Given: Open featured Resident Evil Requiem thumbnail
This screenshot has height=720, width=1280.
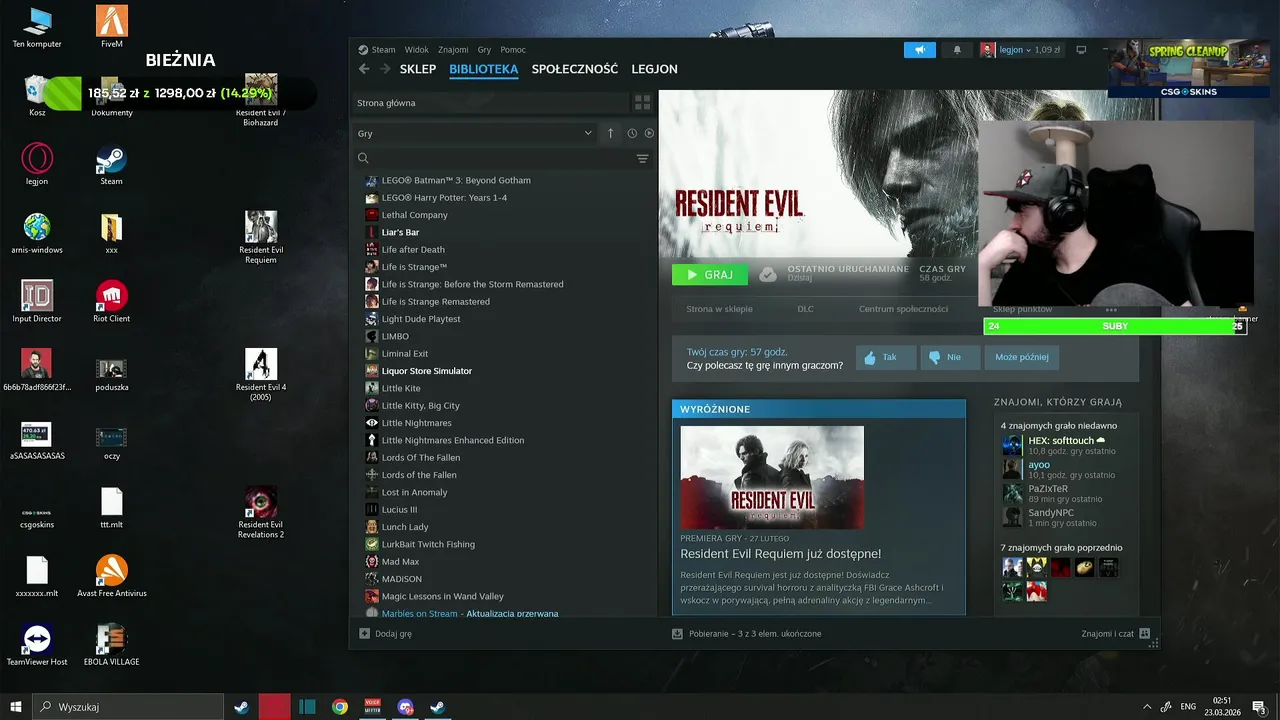Looking at the screenshot, I should coord(772,477).
